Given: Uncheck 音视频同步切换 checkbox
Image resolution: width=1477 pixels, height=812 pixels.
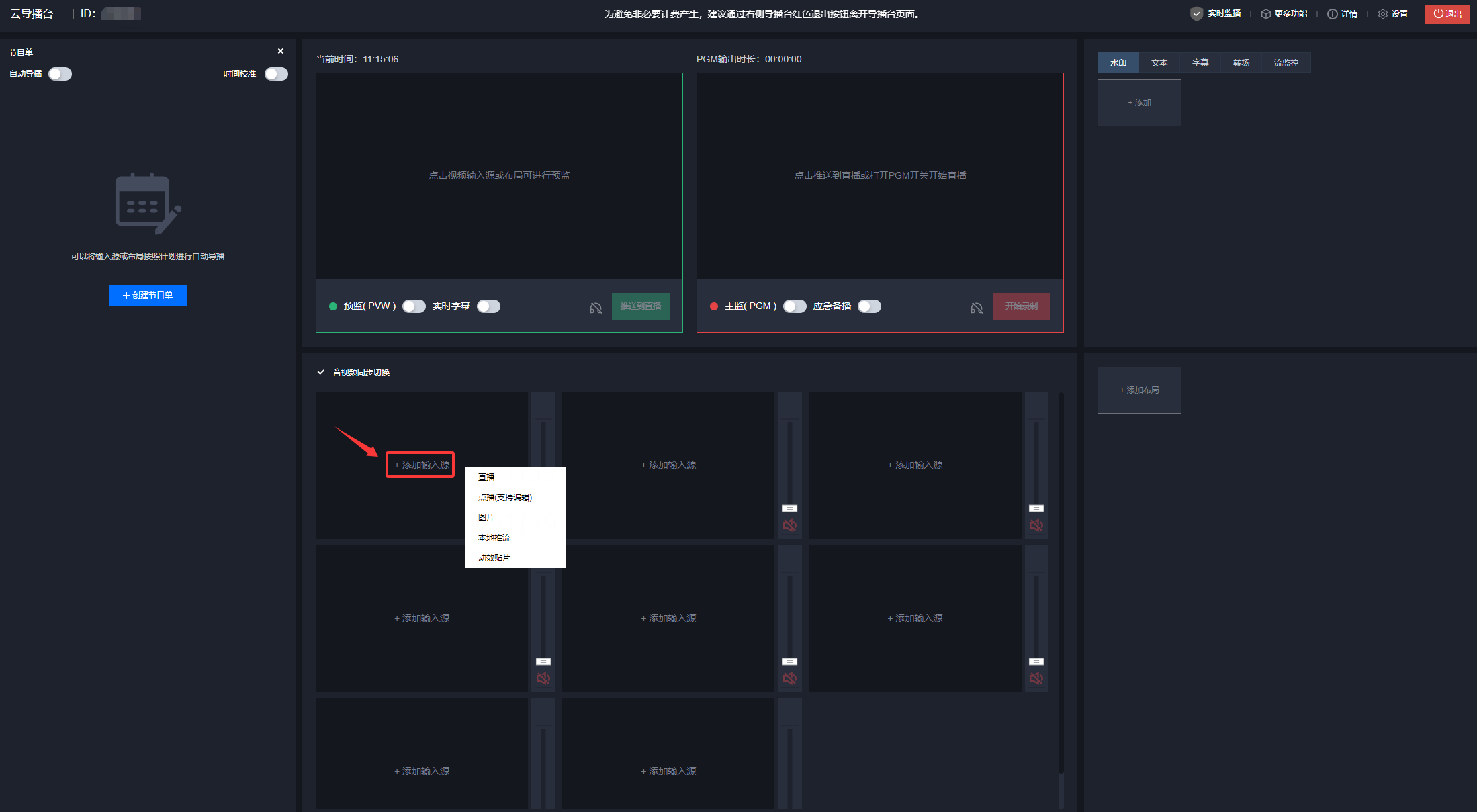Looking at the screenshot, I should (x=321, y=372).
